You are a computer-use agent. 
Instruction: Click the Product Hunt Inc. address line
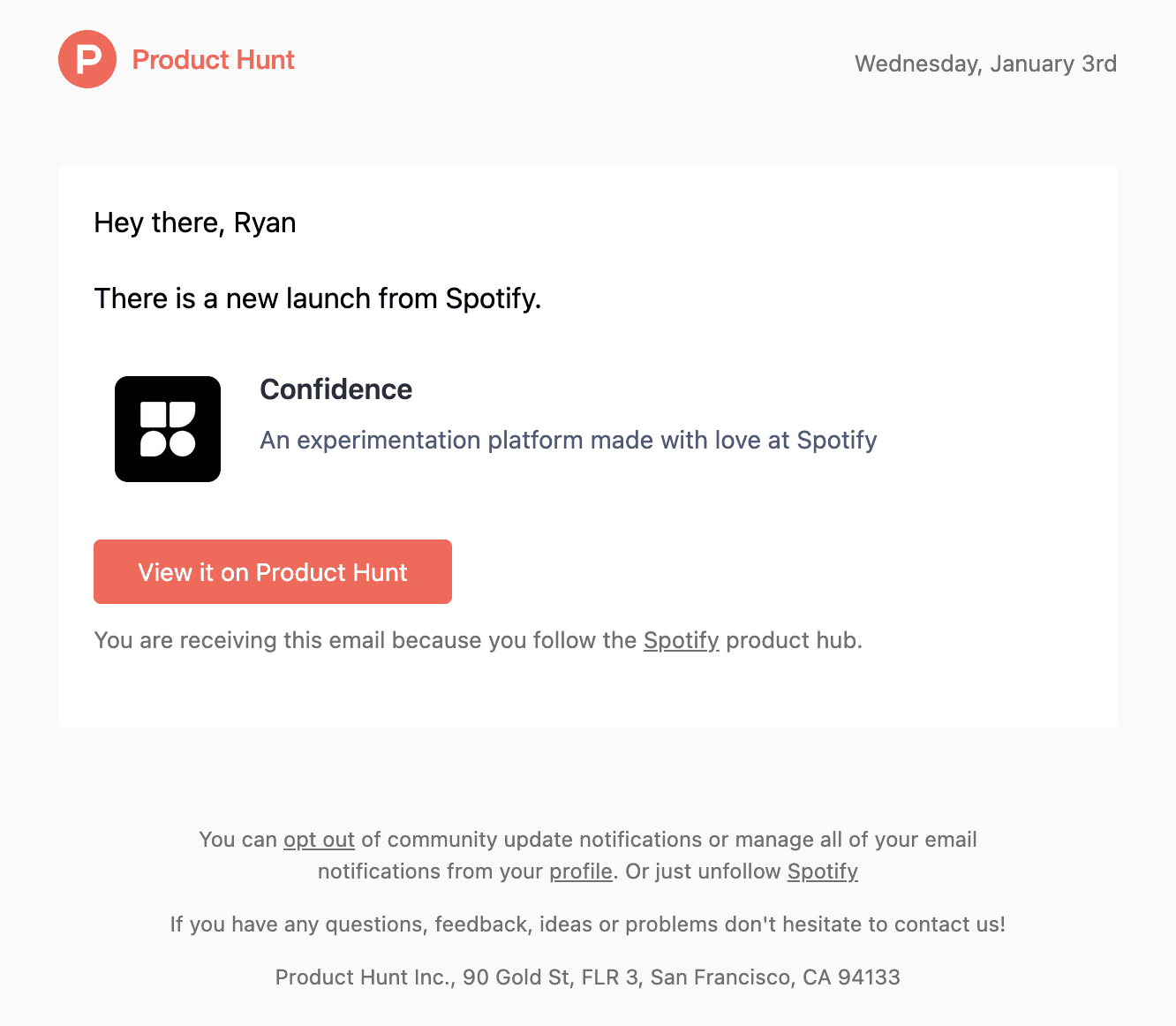(x=587, y=977)
